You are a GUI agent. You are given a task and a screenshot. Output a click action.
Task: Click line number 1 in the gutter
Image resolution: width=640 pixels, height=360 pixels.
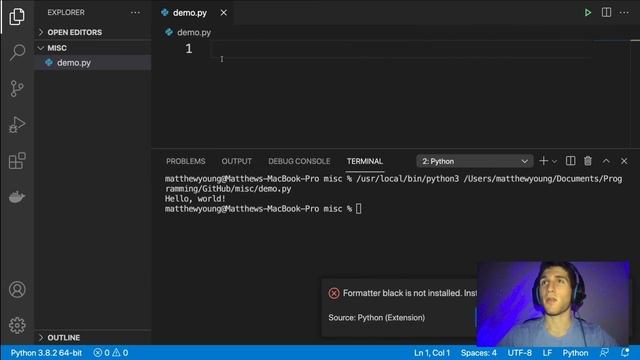point(189,49)
